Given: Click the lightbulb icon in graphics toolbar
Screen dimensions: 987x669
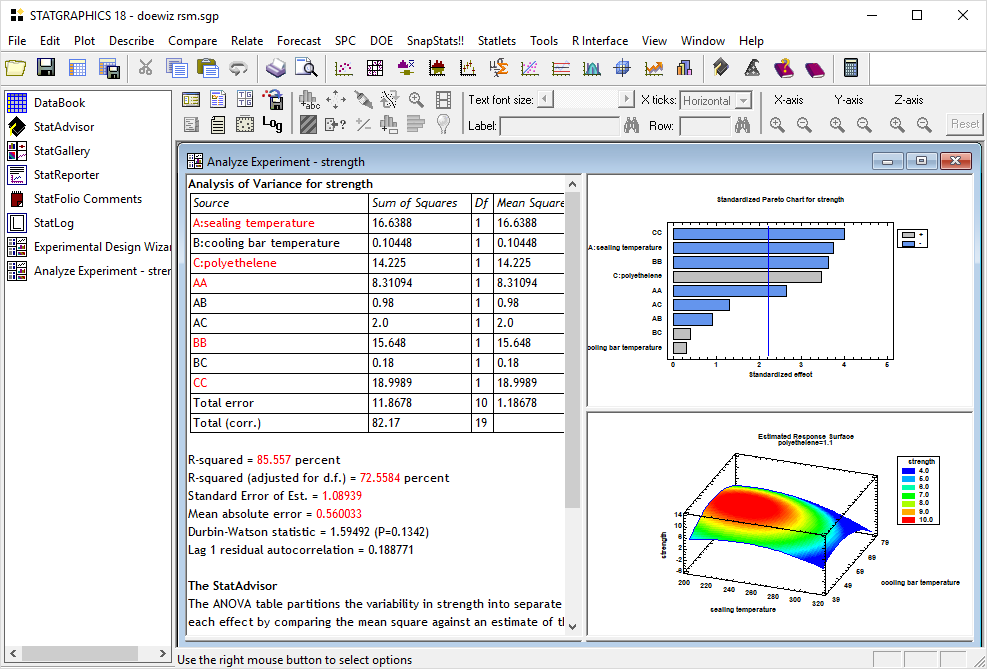Looking at the screenshot, I should [444, 124].
